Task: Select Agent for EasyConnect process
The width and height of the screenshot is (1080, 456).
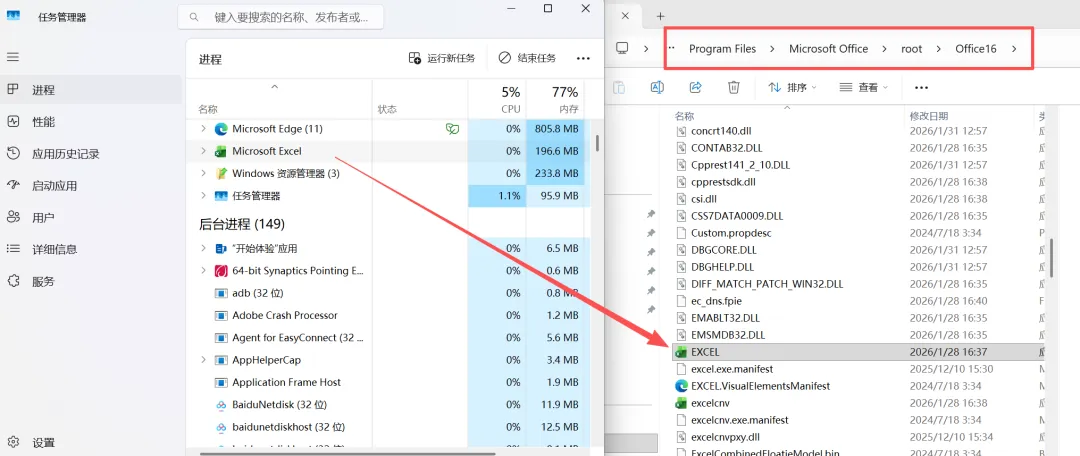Action: (x=388, y=338)
